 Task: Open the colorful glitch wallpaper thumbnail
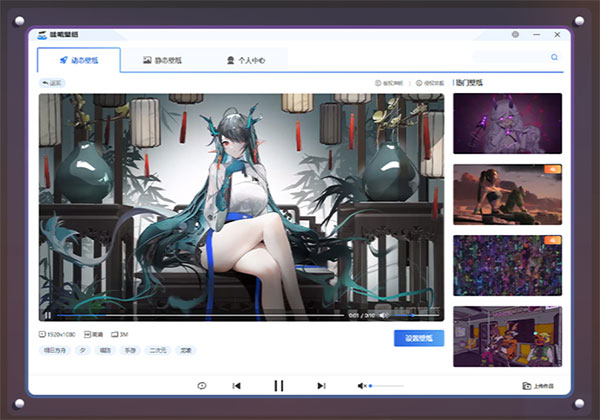pyautogui.click(x=507, y=265)
